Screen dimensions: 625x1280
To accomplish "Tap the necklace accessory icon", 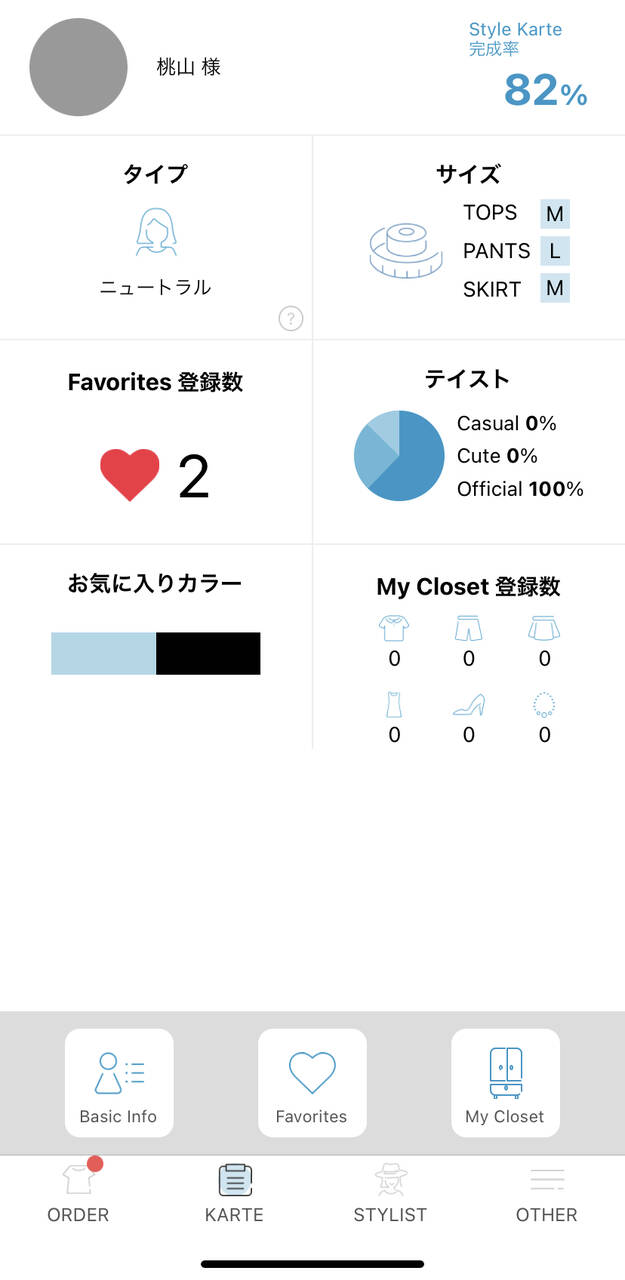I will (544, 705).
